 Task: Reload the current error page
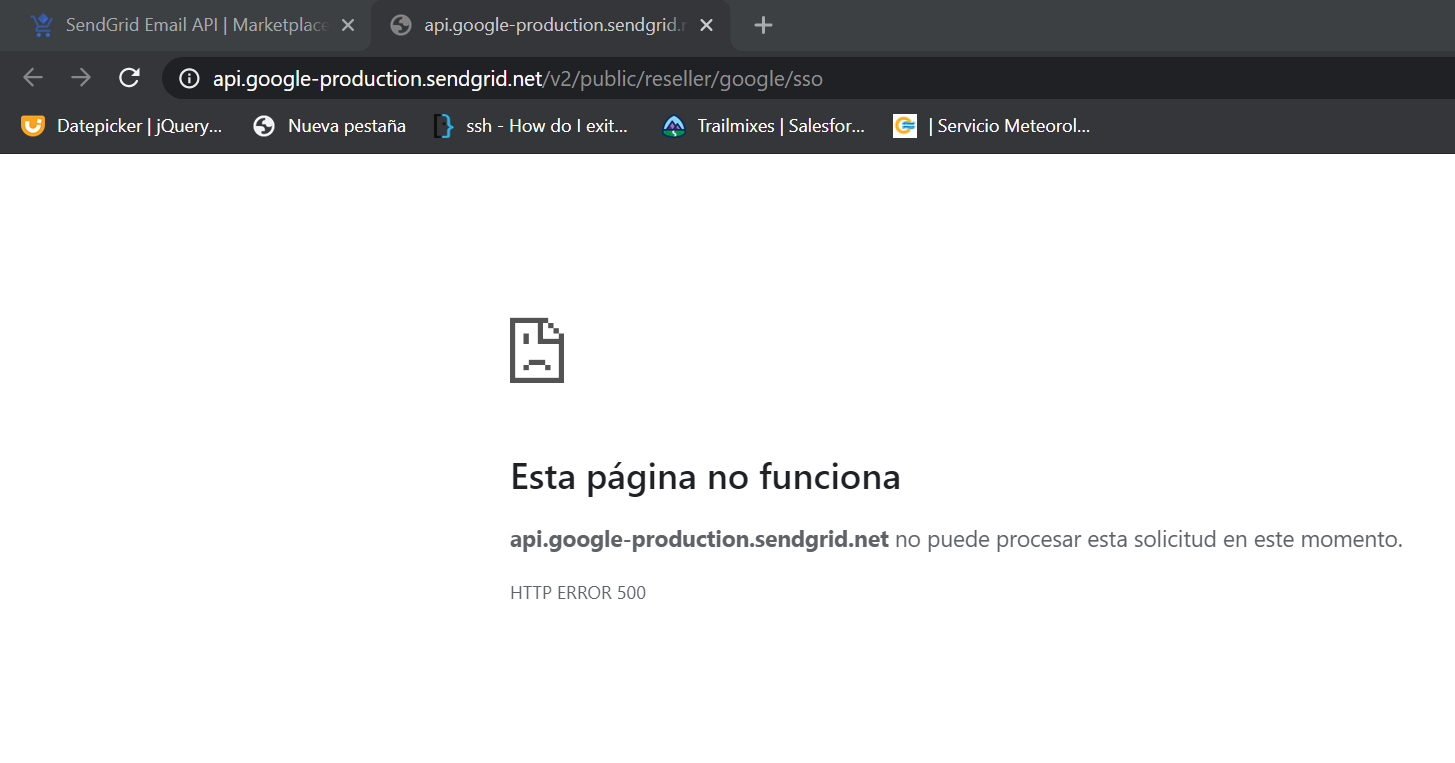point(129,78)
